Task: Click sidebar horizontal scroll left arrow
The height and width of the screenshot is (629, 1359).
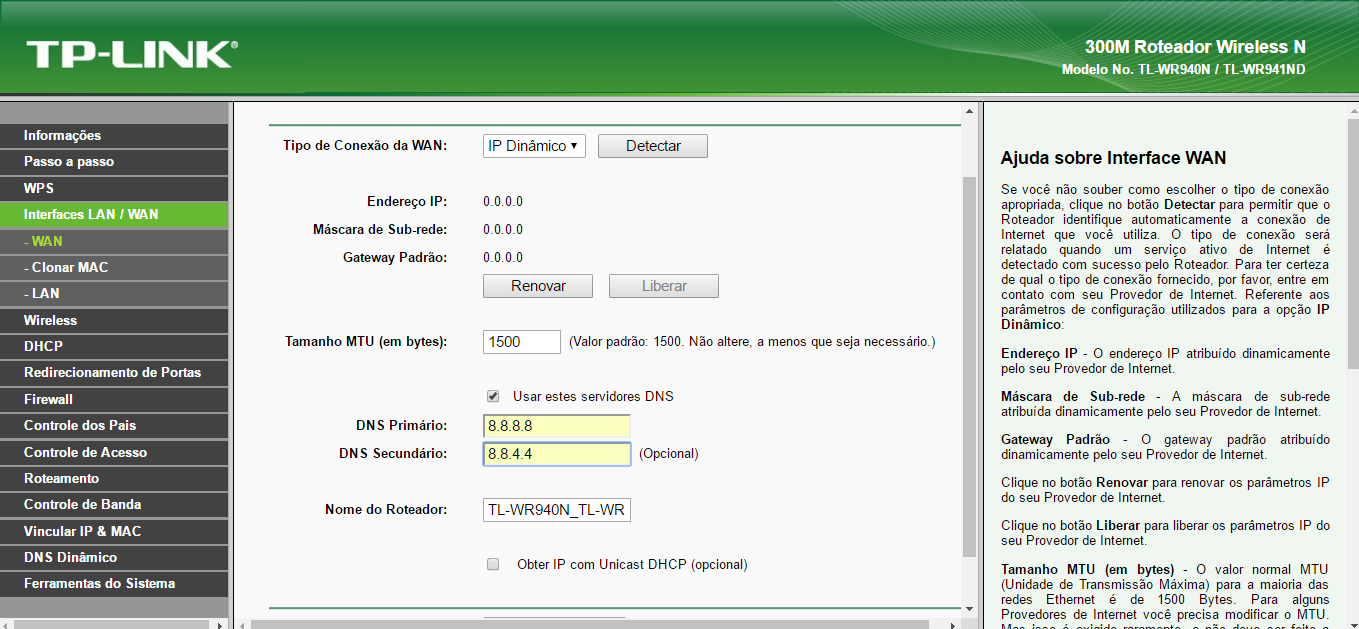Action: pyautogui.click(x=8, y=624)
